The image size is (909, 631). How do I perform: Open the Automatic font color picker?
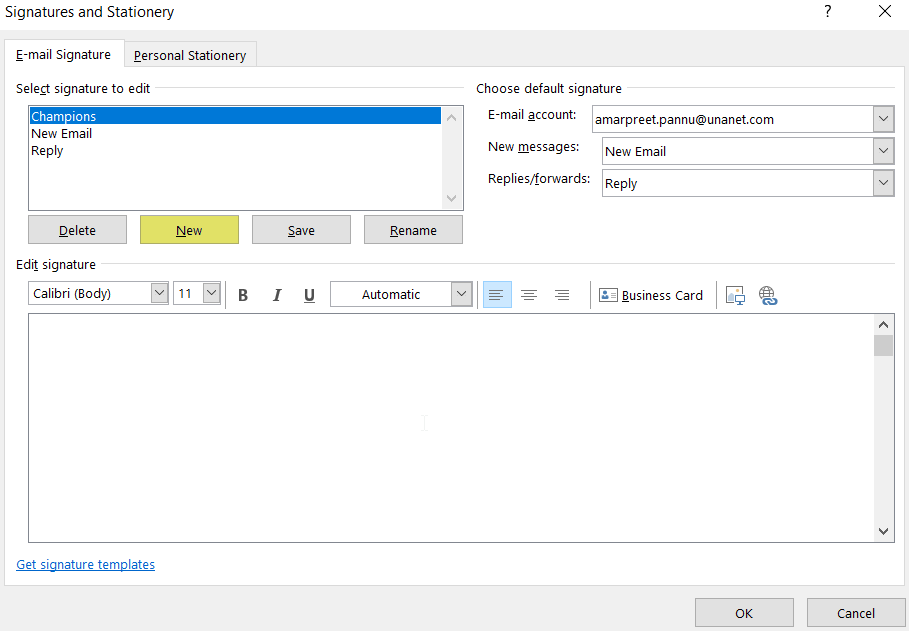tap(460, 294)
